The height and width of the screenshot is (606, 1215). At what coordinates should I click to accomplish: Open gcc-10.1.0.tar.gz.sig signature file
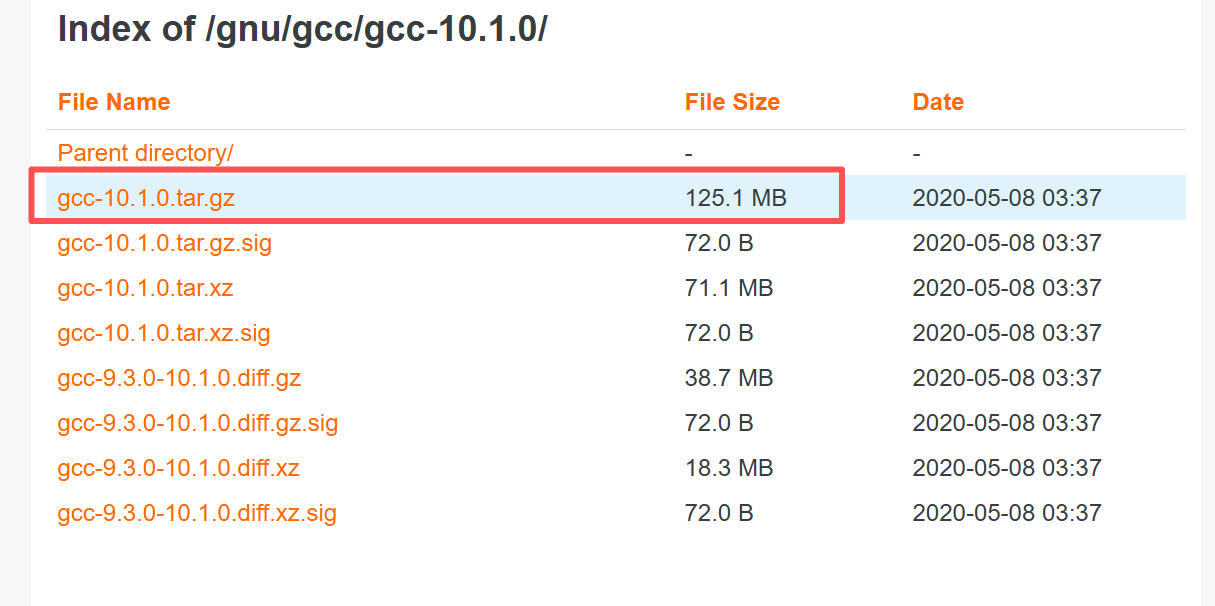pyautogui.click(x=164, y=243)
